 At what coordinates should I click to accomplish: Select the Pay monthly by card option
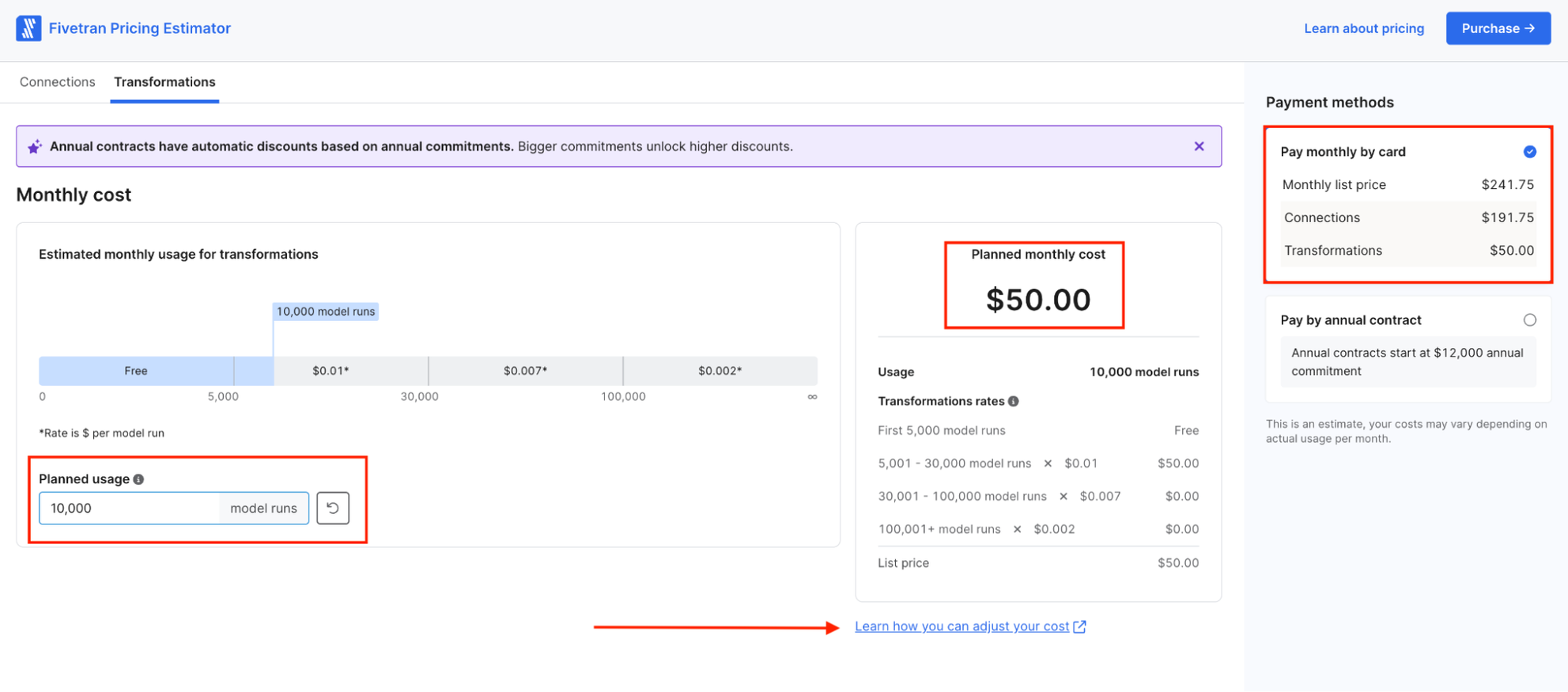1530,152
